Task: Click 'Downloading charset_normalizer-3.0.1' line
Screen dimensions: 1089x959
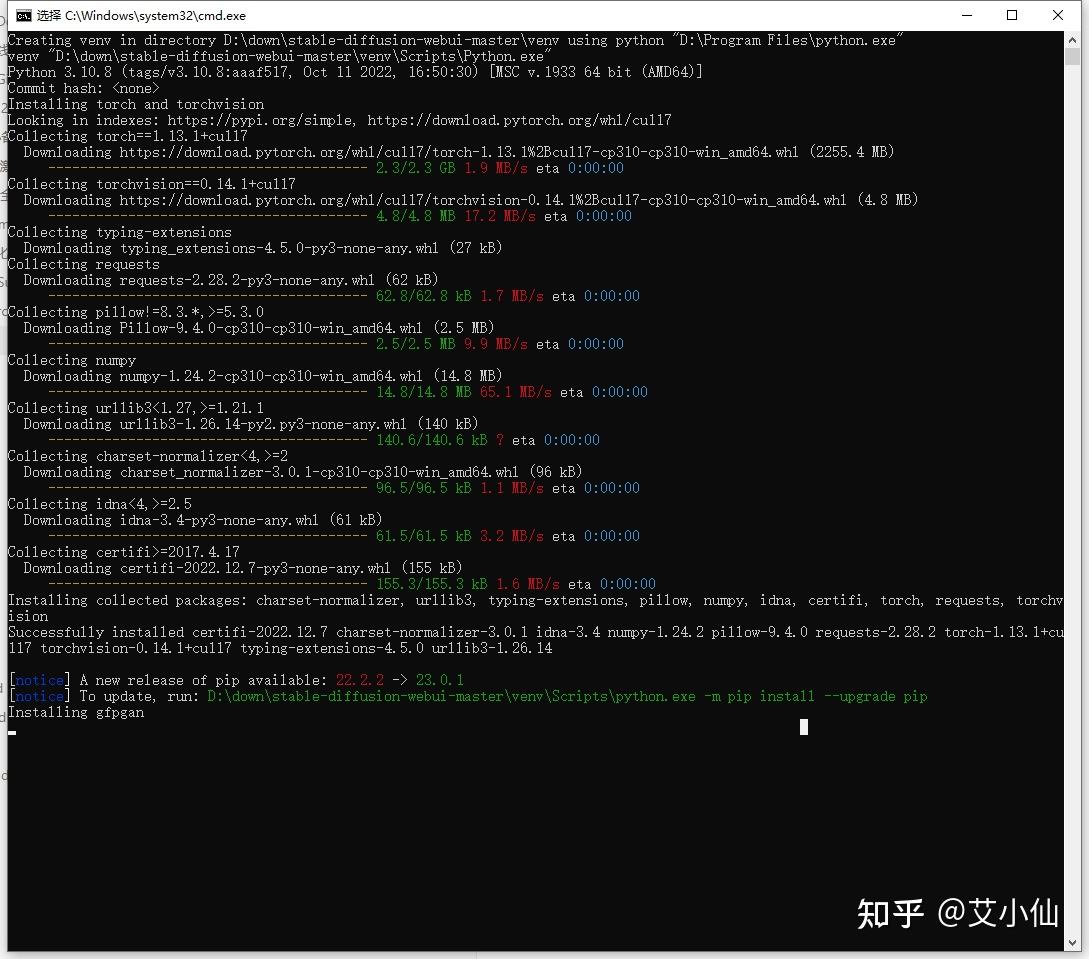Action: coord(303,472)
